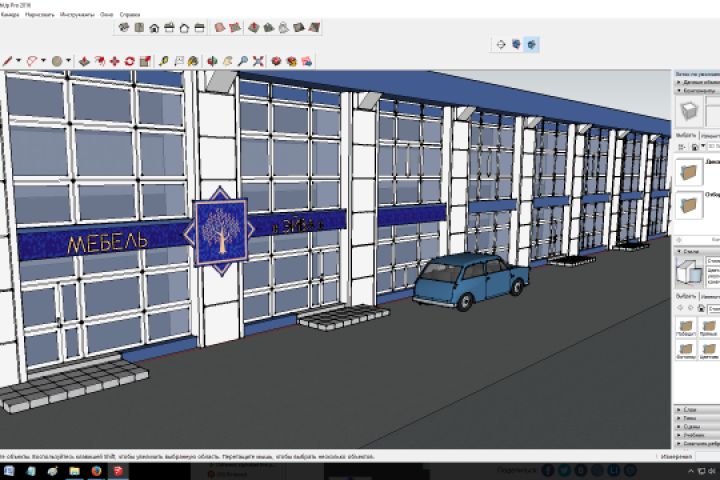Open dropdown arrow beside the Arc tool

coord(43,61)
